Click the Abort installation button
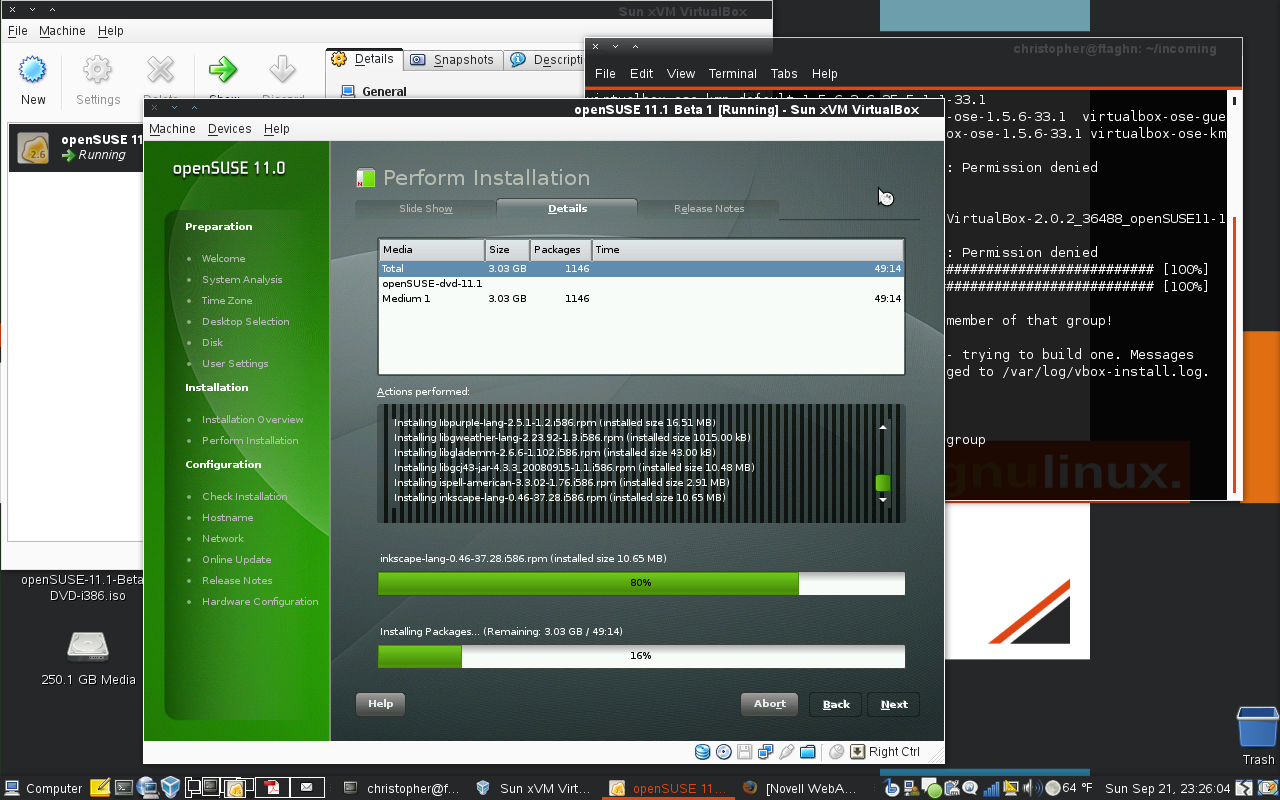Viewport: 1280px width, 800px height. coord(770,704)
